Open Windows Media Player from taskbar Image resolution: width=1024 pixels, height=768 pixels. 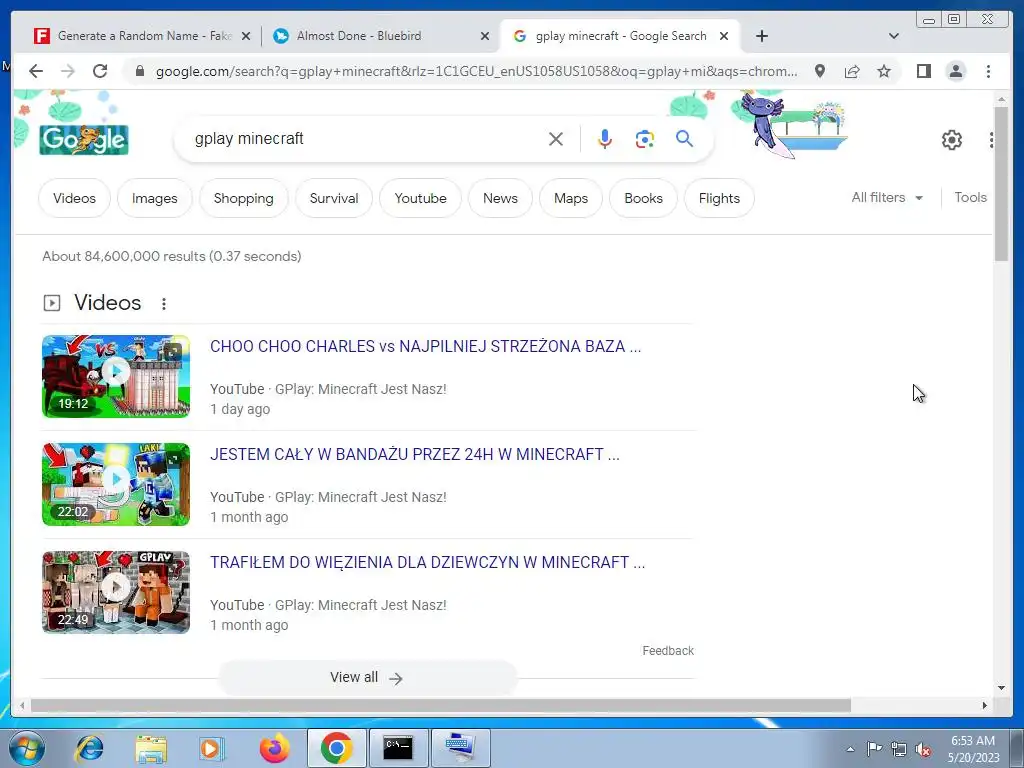[212, 748]
